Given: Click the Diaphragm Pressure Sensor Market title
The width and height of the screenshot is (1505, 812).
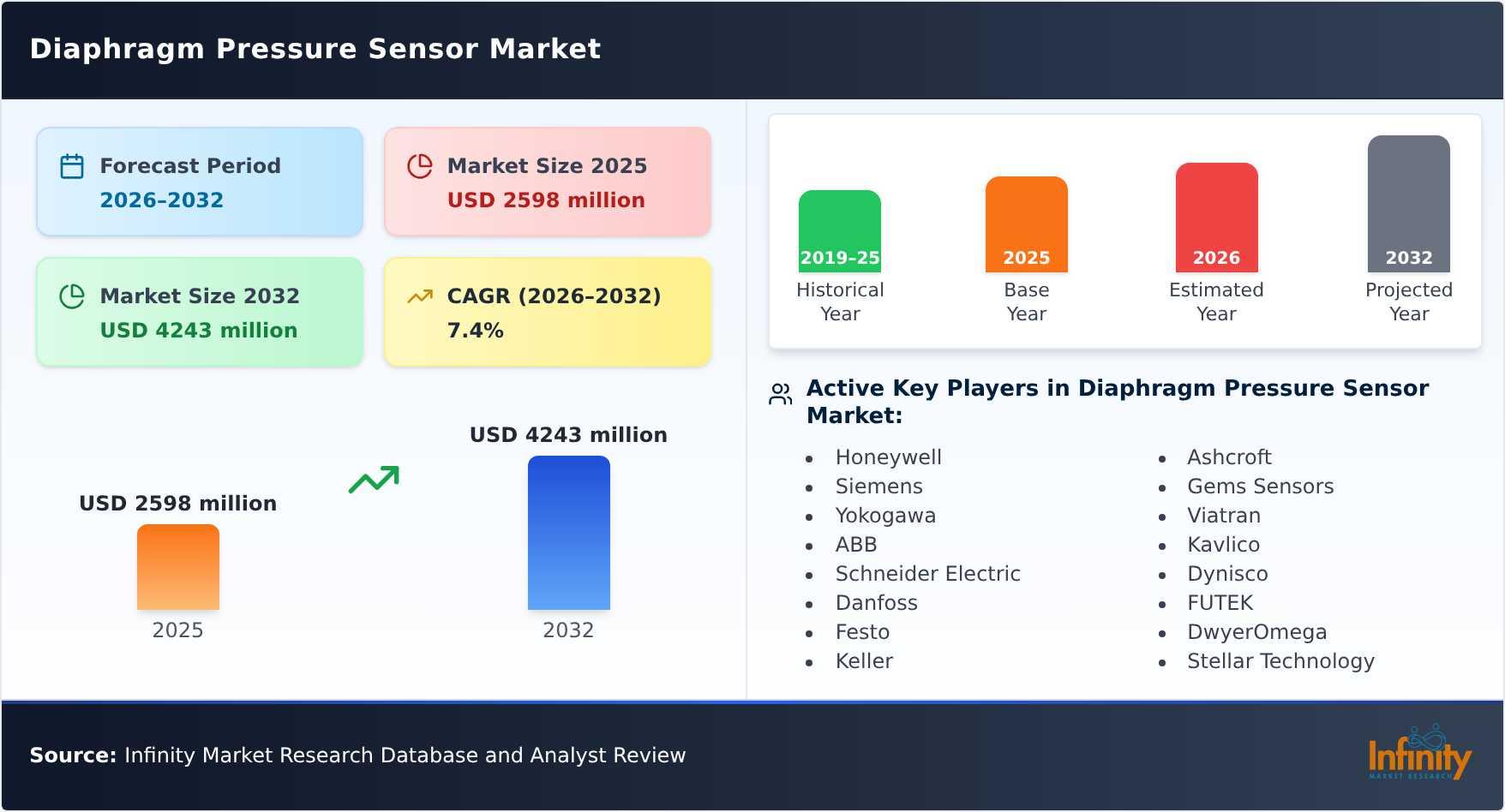Looking at the screenshot, I should pyautogui.click(x=315, y=49).
